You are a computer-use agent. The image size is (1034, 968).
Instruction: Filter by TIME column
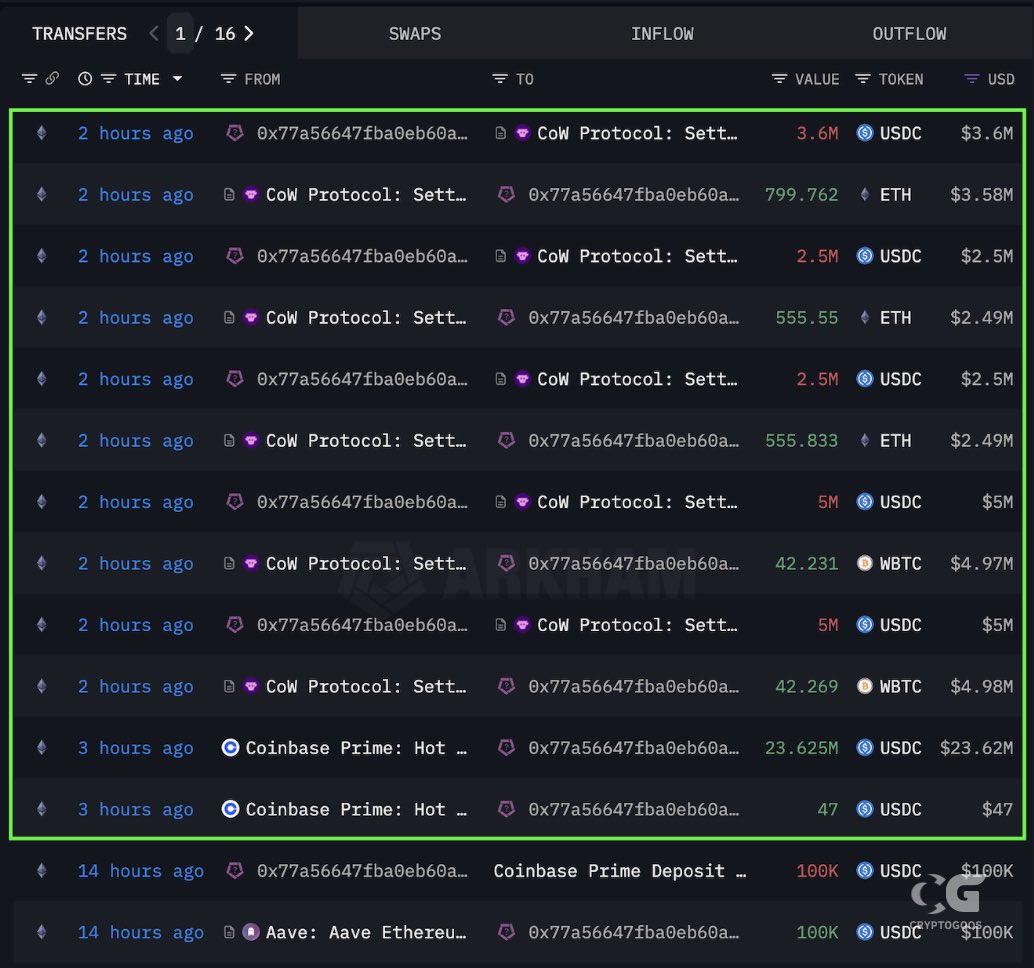click(x=108, y=79)
